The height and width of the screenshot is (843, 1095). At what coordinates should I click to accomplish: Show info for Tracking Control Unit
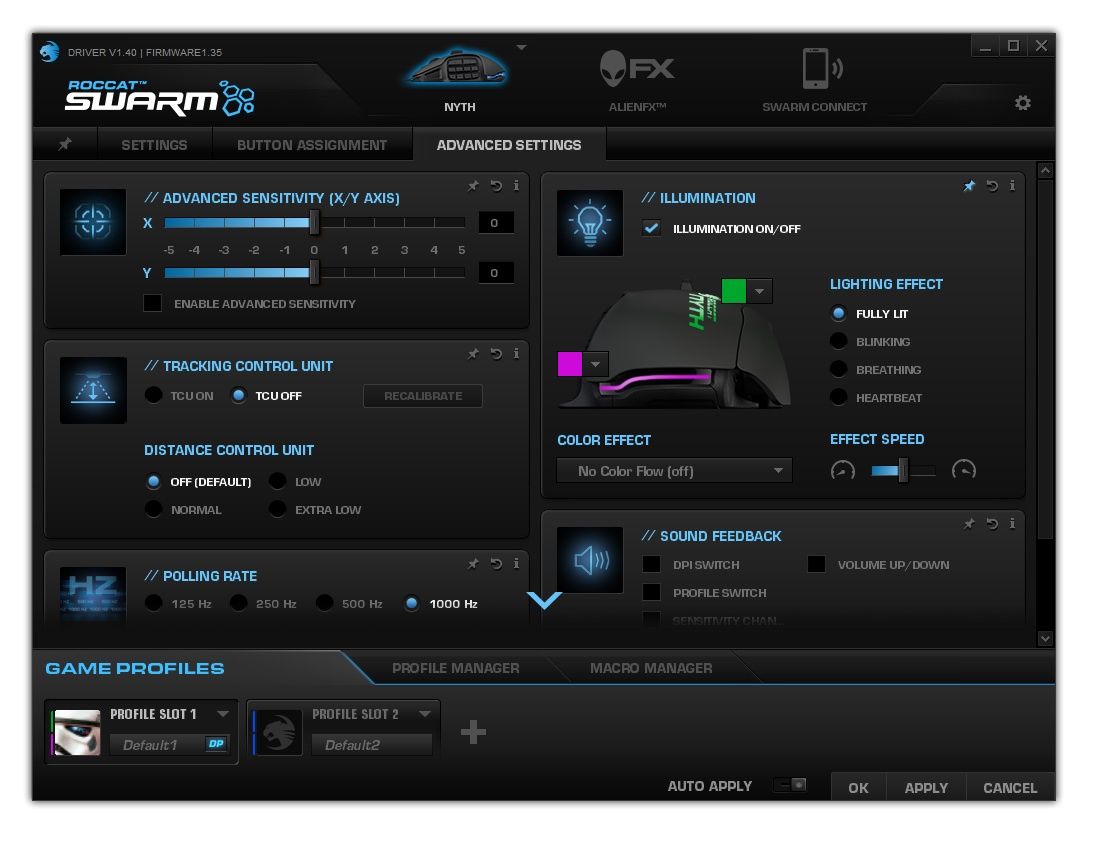tap(516, 353)
